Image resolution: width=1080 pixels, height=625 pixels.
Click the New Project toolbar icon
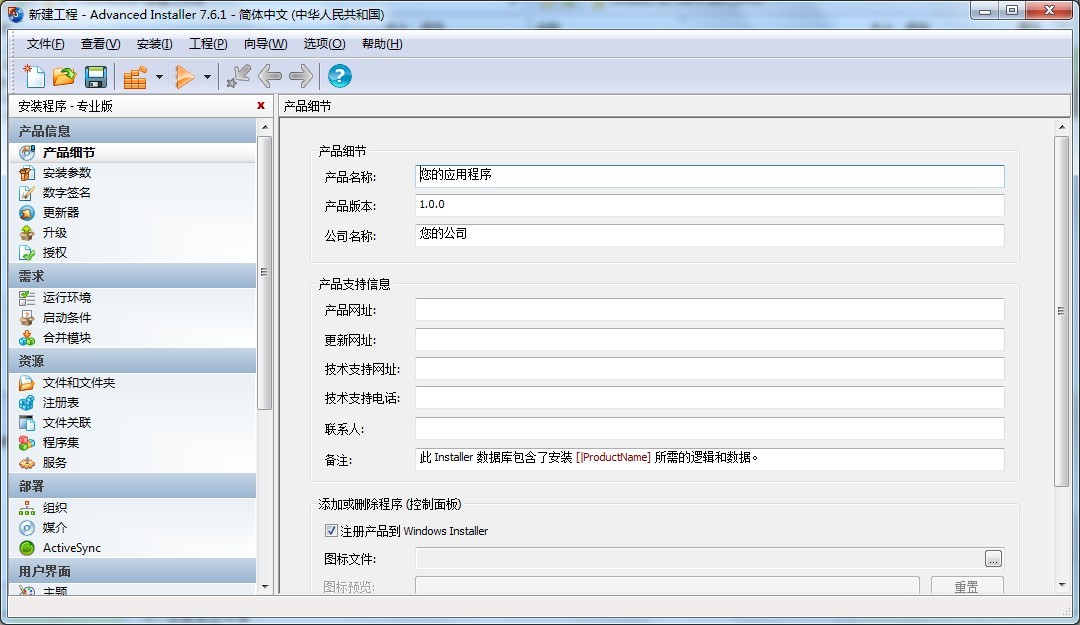[x=35, y=76]
